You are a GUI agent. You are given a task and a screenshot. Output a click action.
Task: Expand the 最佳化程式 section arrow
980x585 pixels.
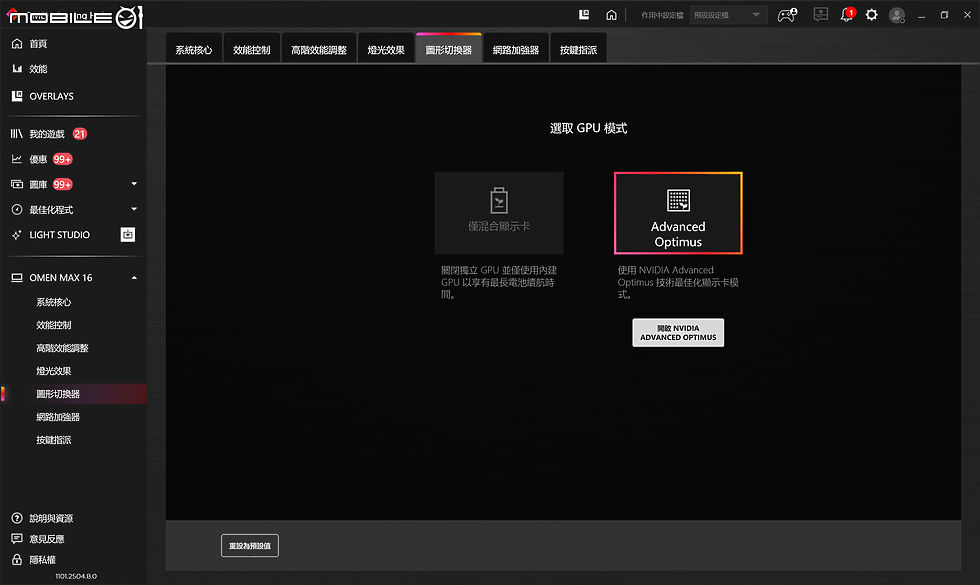point(134,209)
